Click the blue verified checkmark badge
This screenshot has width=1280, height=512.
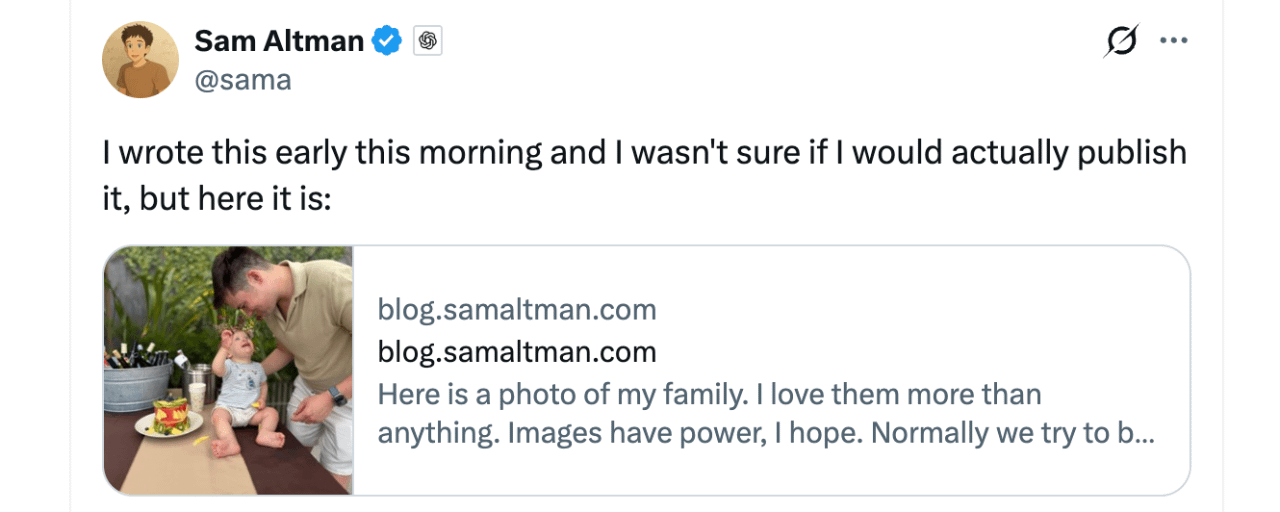[387, 41]
